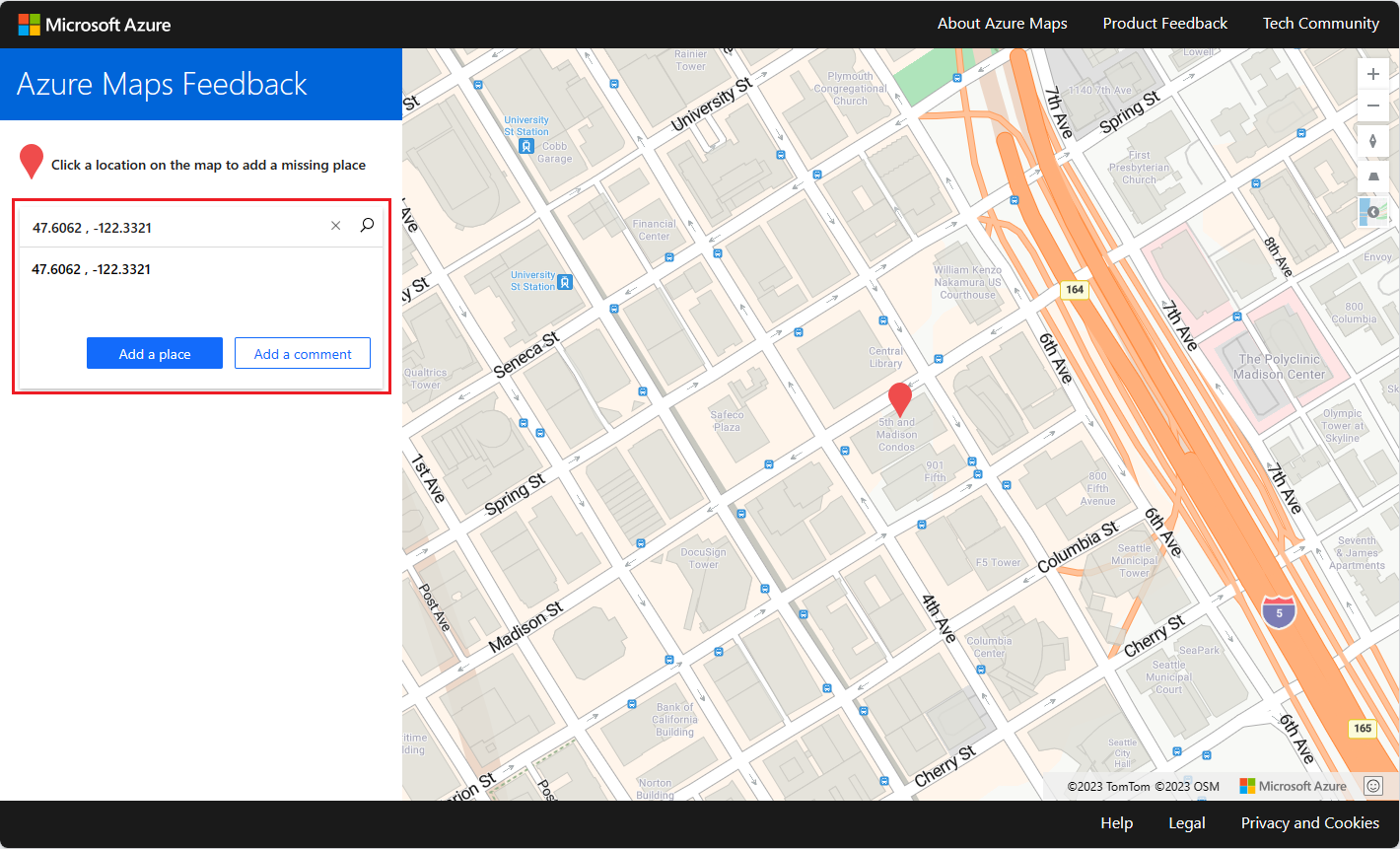The image size is (1400, 849).
Task: Click the SeaPark label
Action: pyautogui.click(x=1199, y=650)
